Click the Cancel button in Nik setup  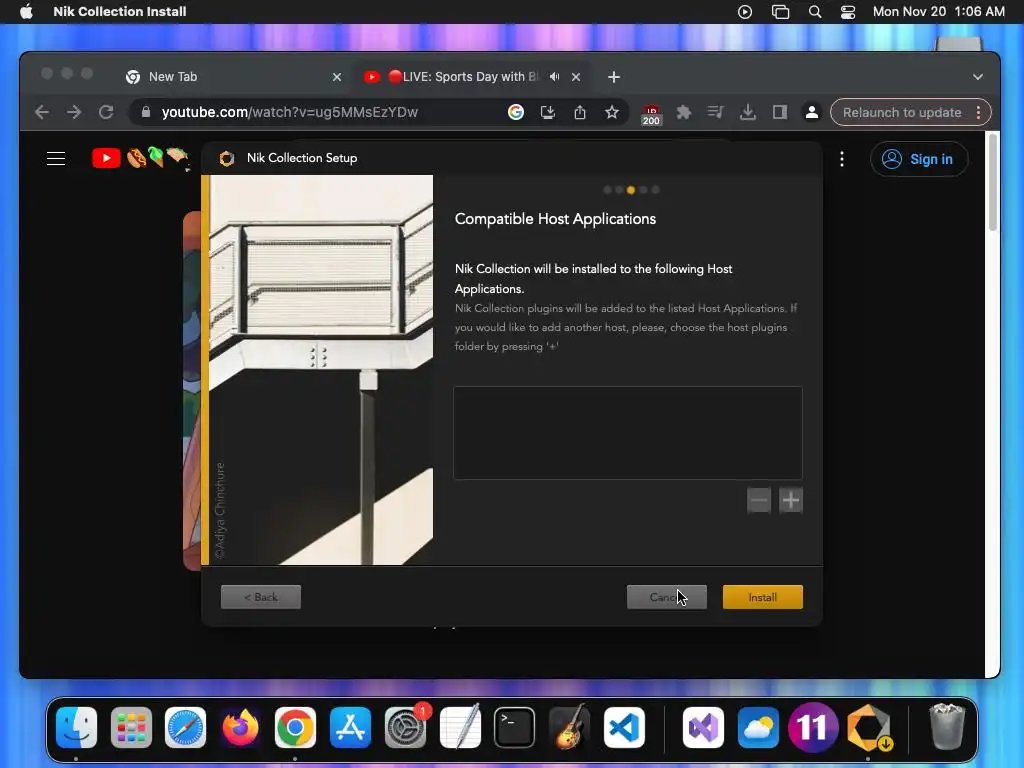[667, 597]
